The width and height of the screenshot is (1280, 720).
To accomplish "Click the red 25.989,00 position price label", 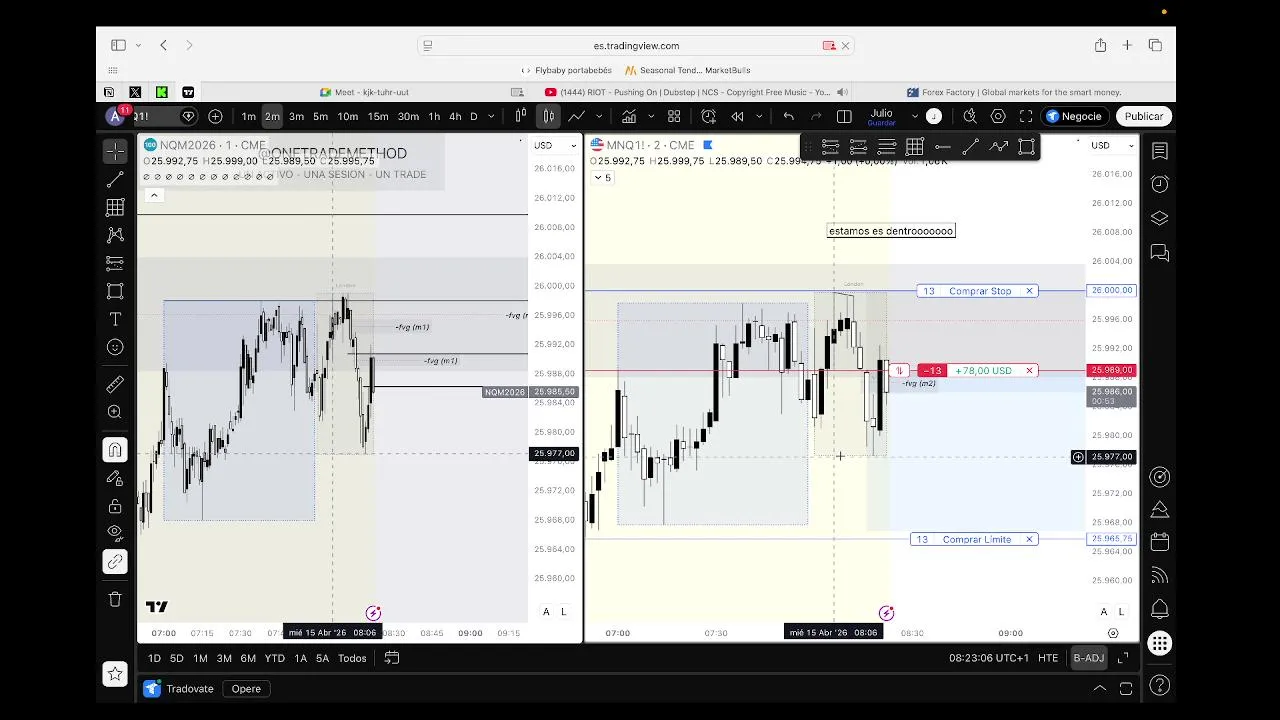I will [1111, 370].
